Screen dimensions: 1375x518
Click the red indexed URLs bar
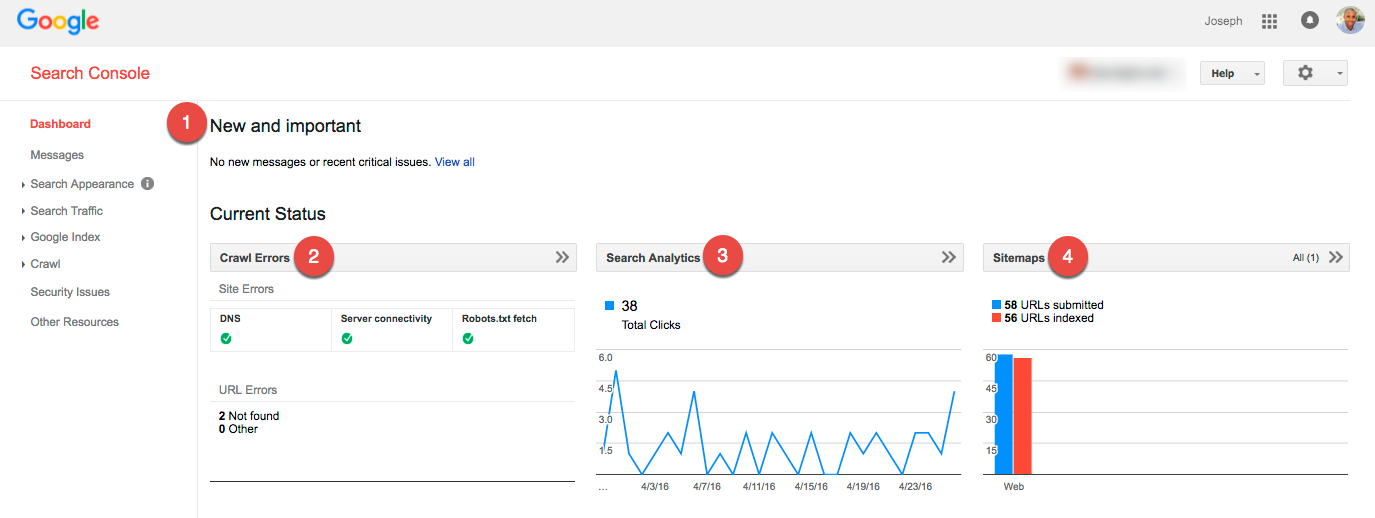tap(1022, 416)
